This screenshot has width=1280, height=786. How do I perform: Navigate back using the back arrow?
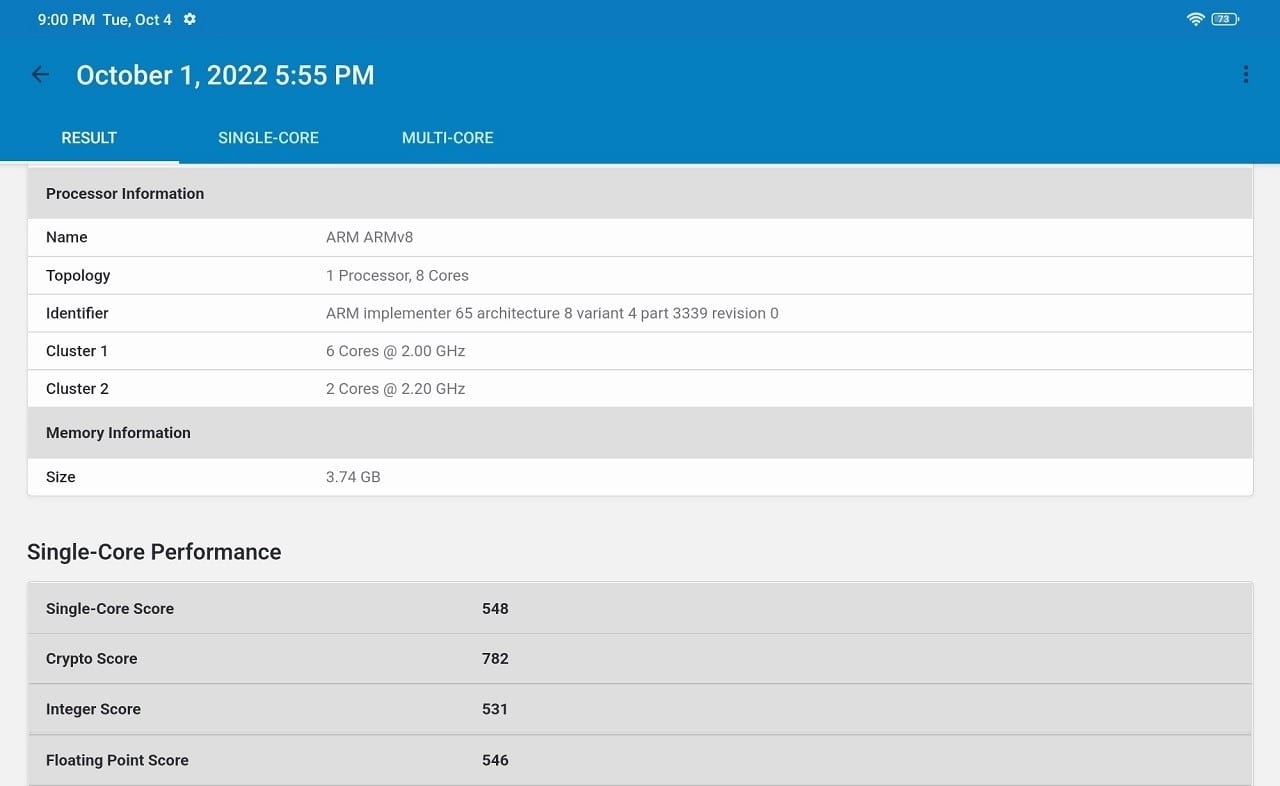(39, 74)
